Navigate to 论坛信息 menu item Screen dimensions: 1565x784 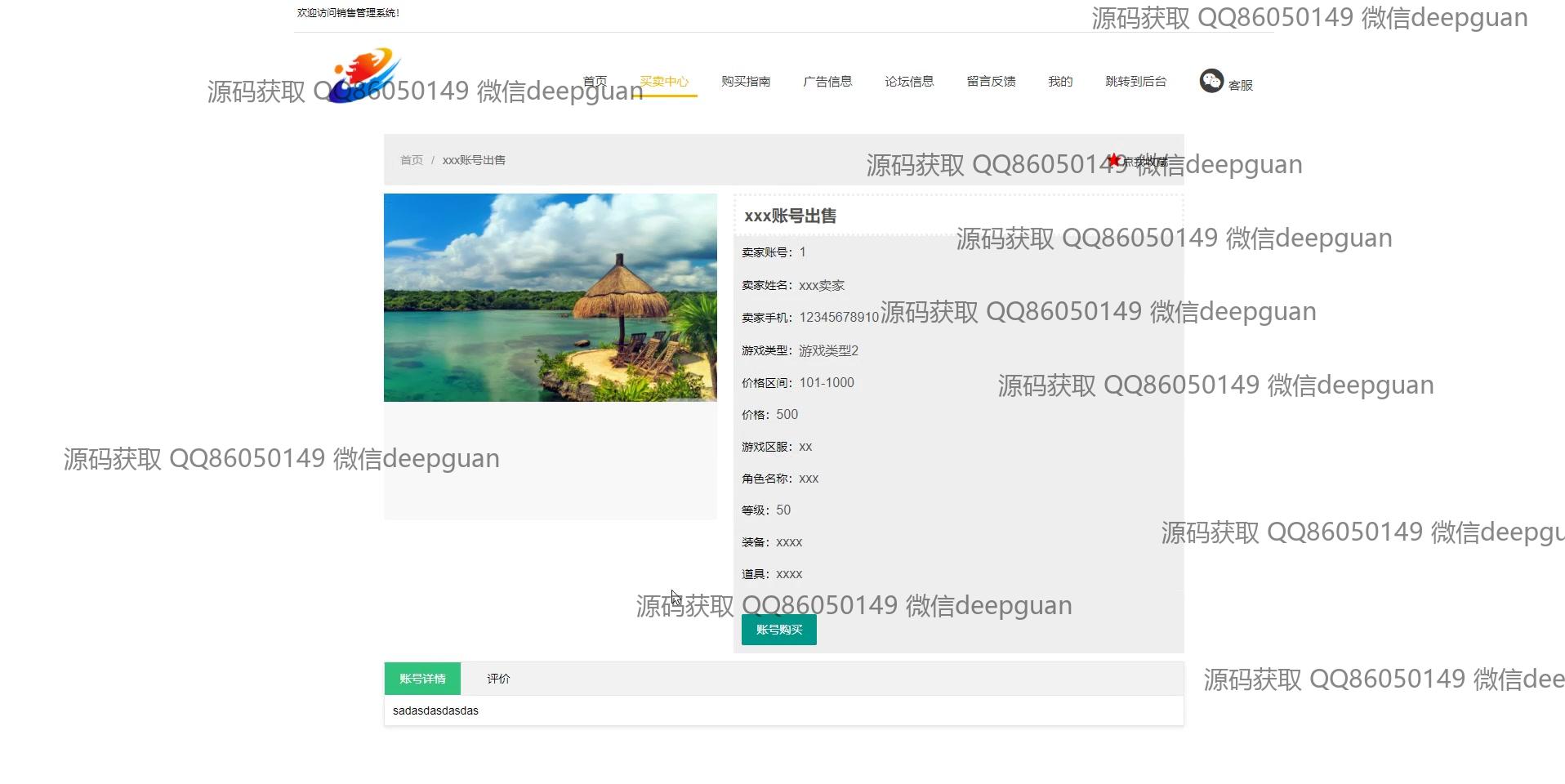(x=909, y=81)
